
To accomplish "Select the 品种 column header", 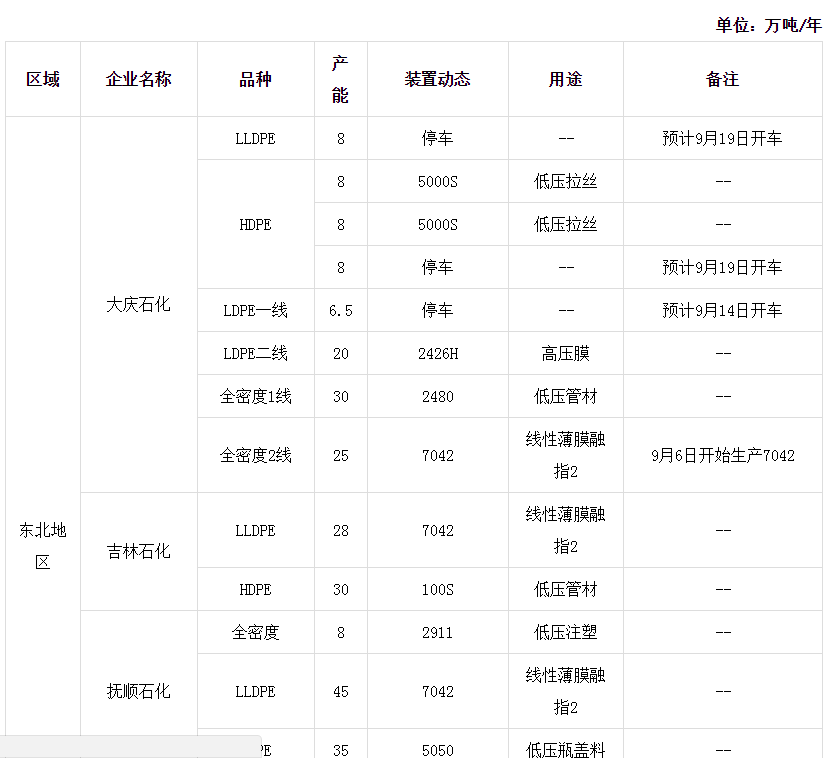I will [255, 79].
